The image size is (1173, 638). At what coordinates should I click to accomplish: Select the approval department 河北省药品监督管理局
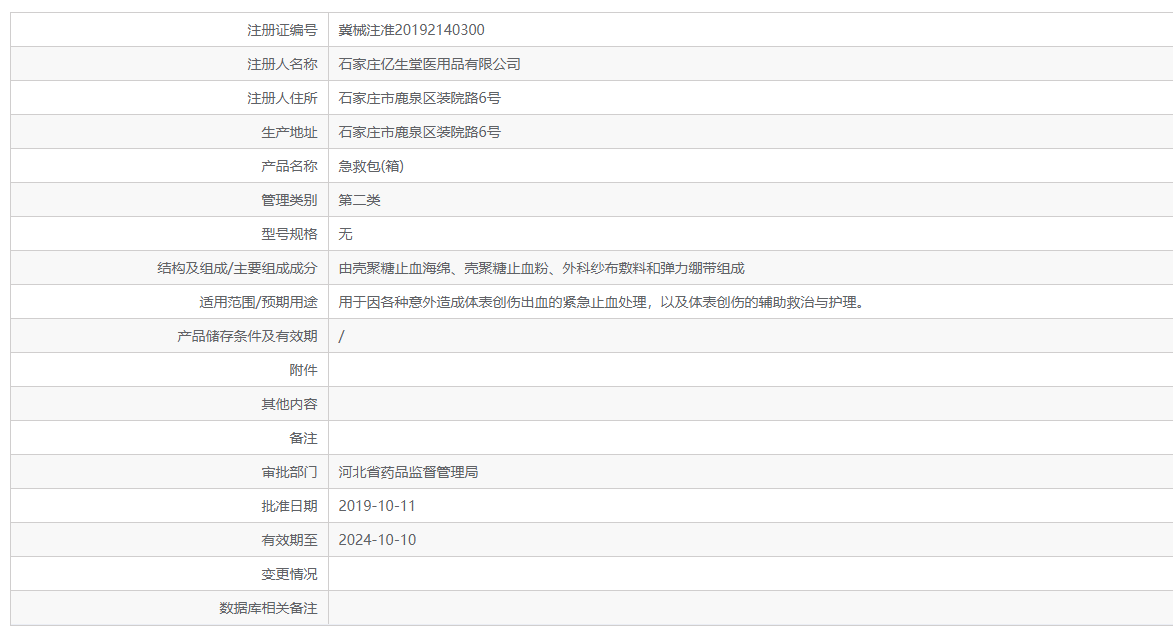(408, 472)
